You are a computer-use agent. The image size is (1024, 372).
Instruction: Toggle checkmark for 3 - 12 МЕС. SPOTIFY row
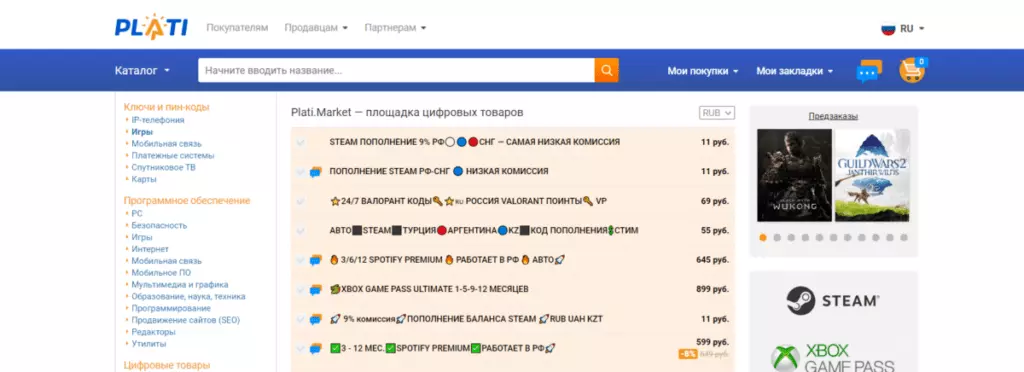click(x=300, y=349)
